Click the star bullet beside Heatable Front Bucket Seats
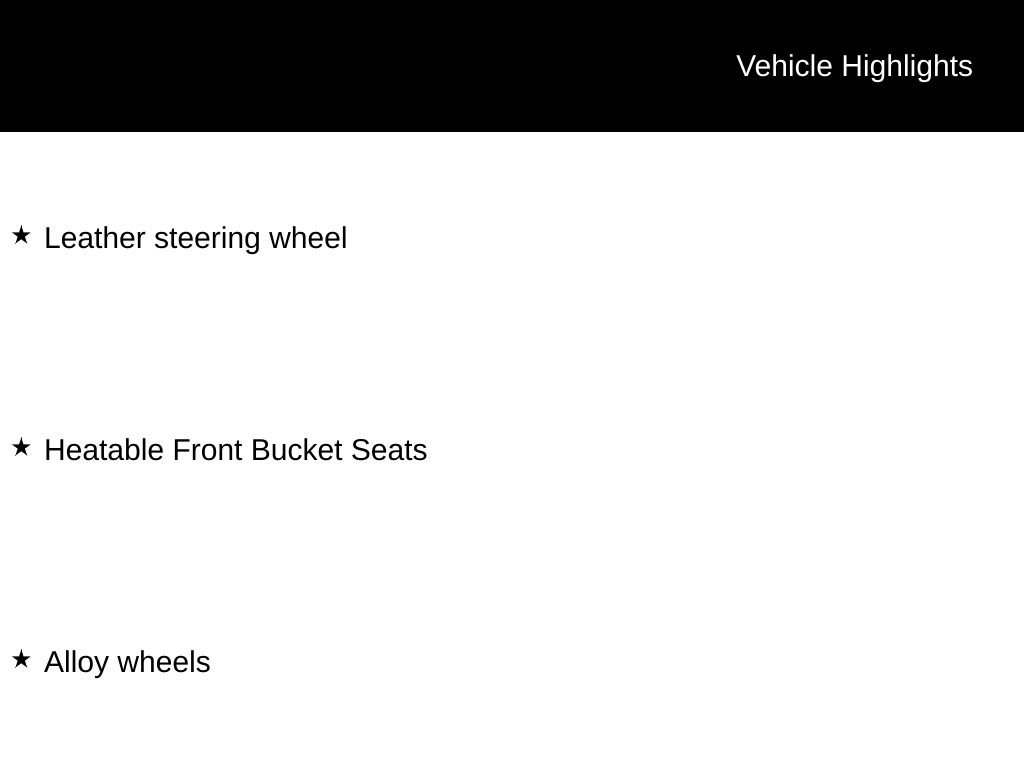Screen dimensions: 1024x768 pos(21,448)
